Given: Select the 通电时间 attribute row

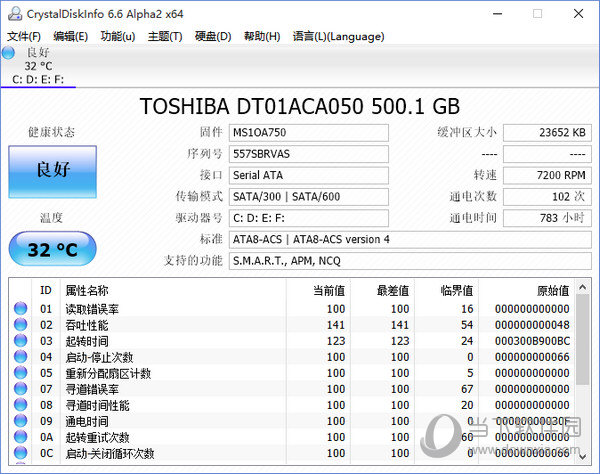Looking at the screenshot, I should 292,421.
